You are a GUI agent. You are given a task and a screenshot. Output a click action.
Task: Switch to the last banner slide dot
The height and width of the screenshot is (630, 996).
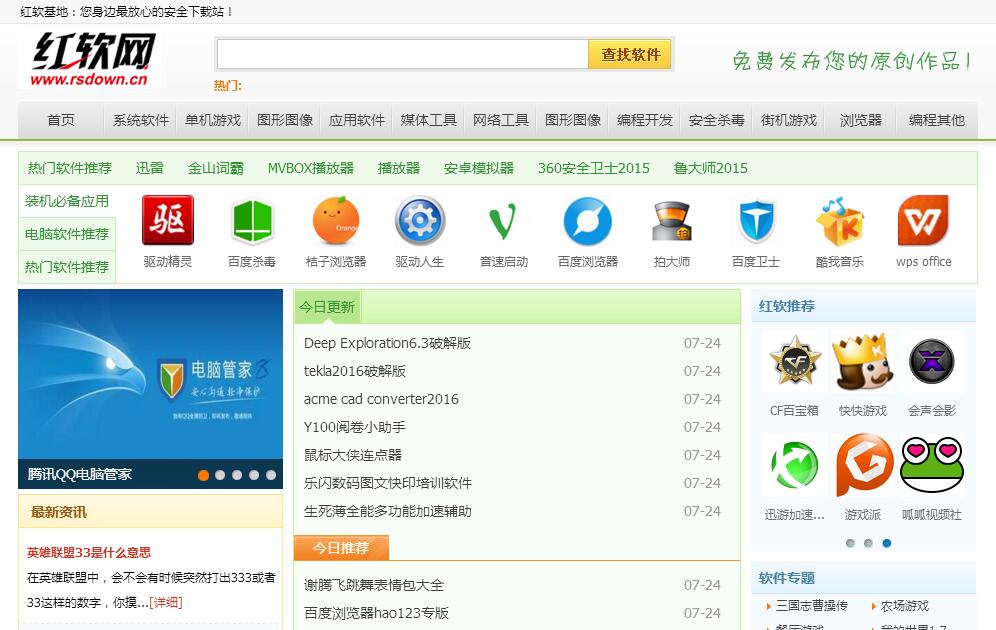[x=270, y=475]
